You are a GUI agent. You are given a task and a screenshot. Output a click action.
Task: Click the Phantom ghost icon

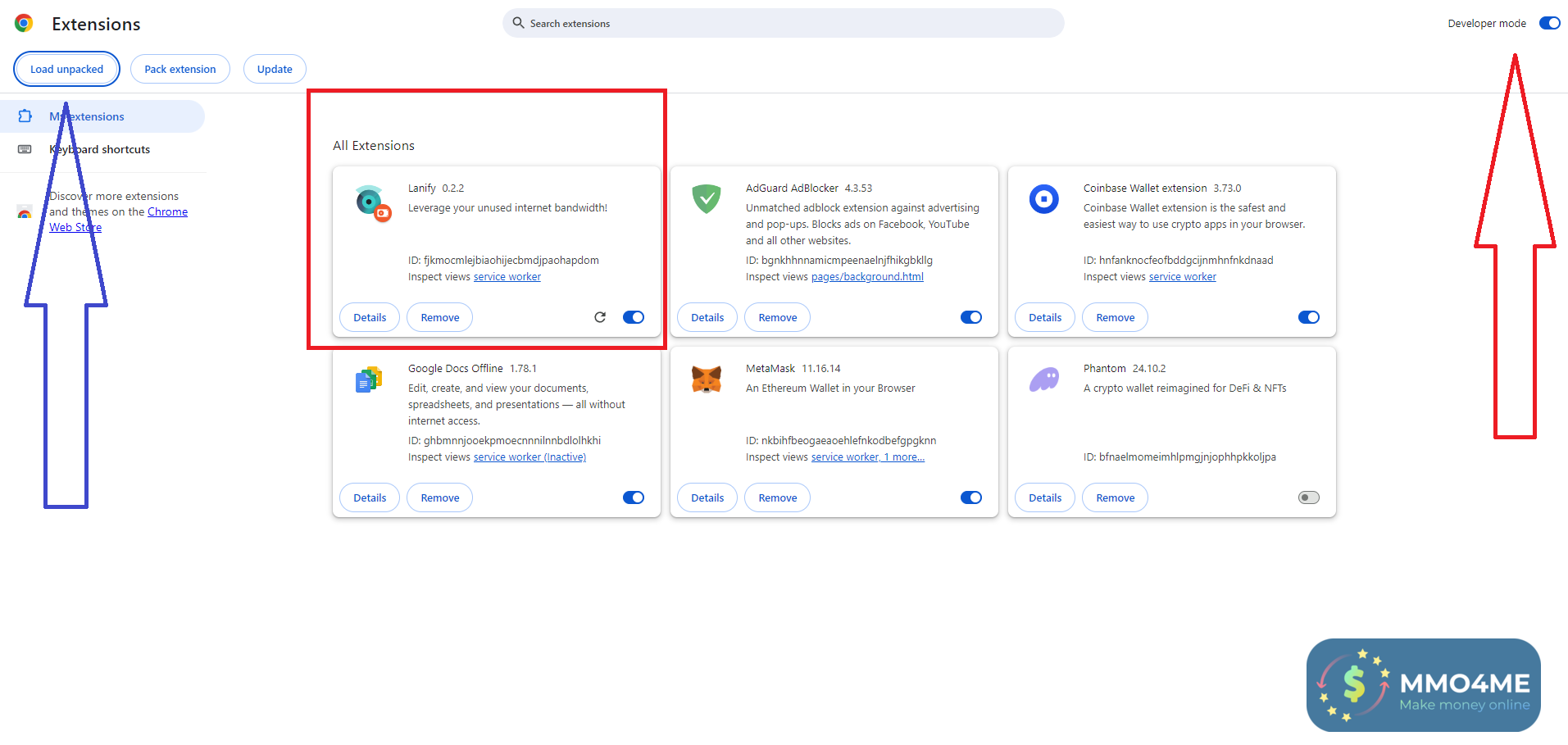[1043, 379]
